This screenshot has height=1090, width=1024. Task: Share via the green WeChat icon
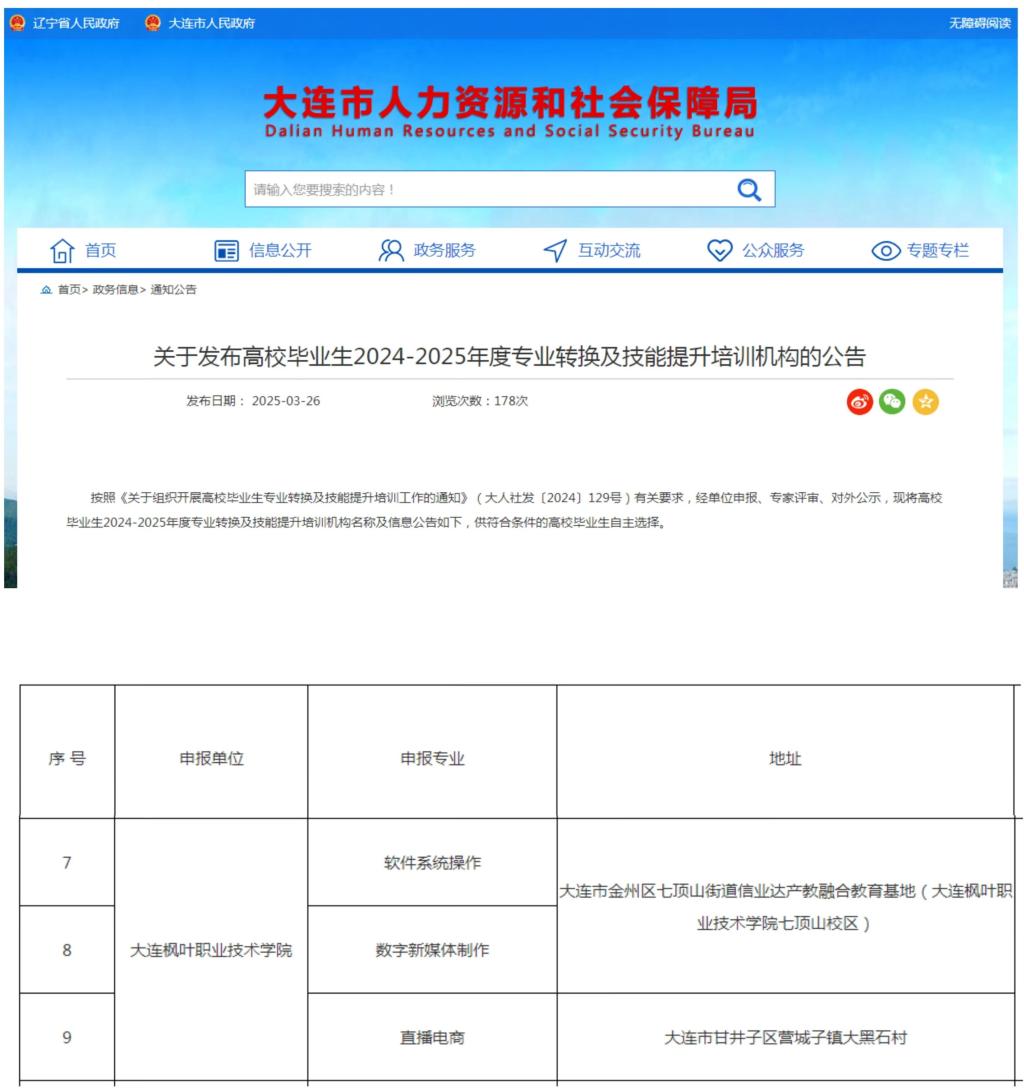(892, 402)
